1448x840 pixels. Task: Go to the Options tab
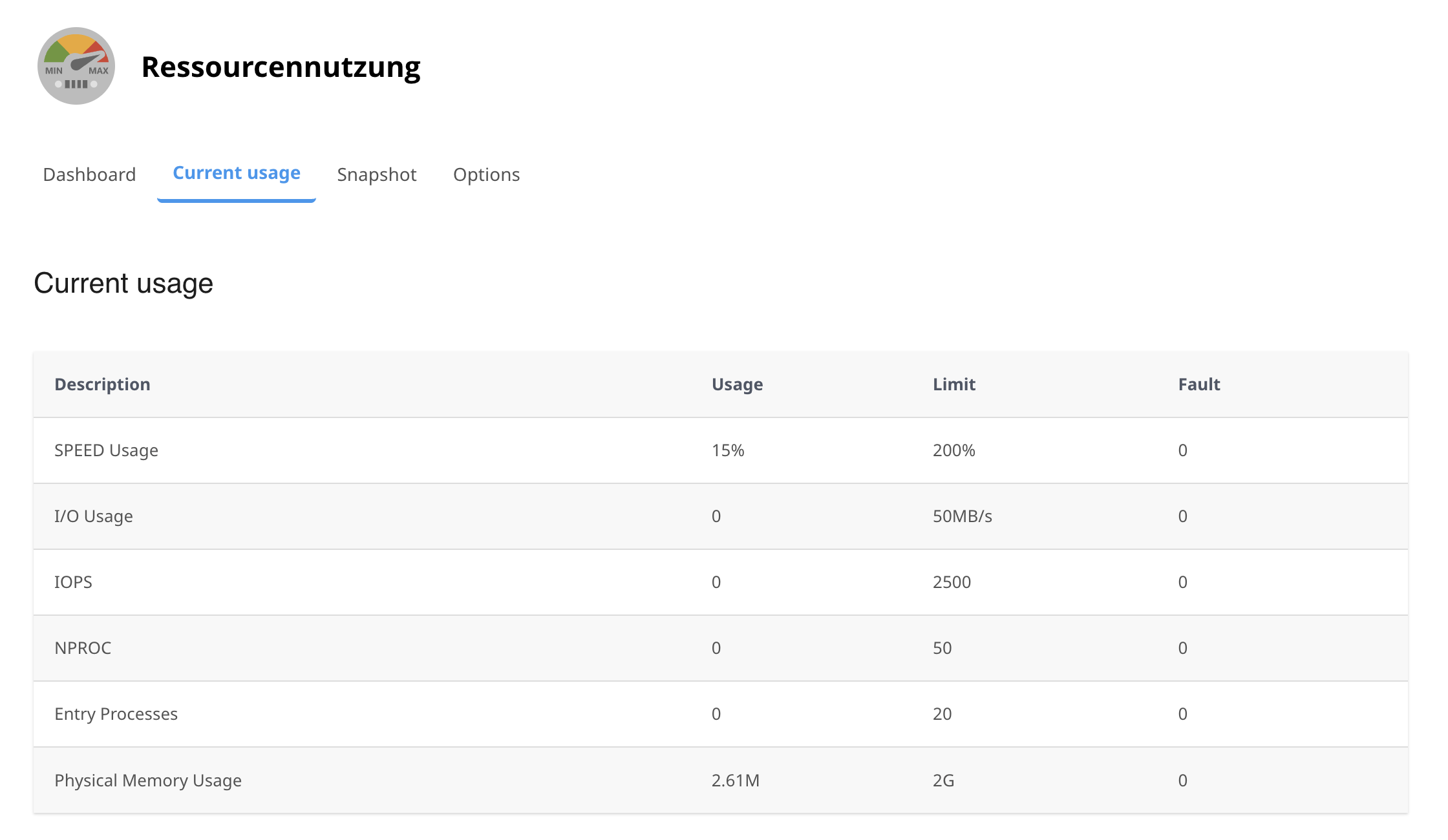486,174
